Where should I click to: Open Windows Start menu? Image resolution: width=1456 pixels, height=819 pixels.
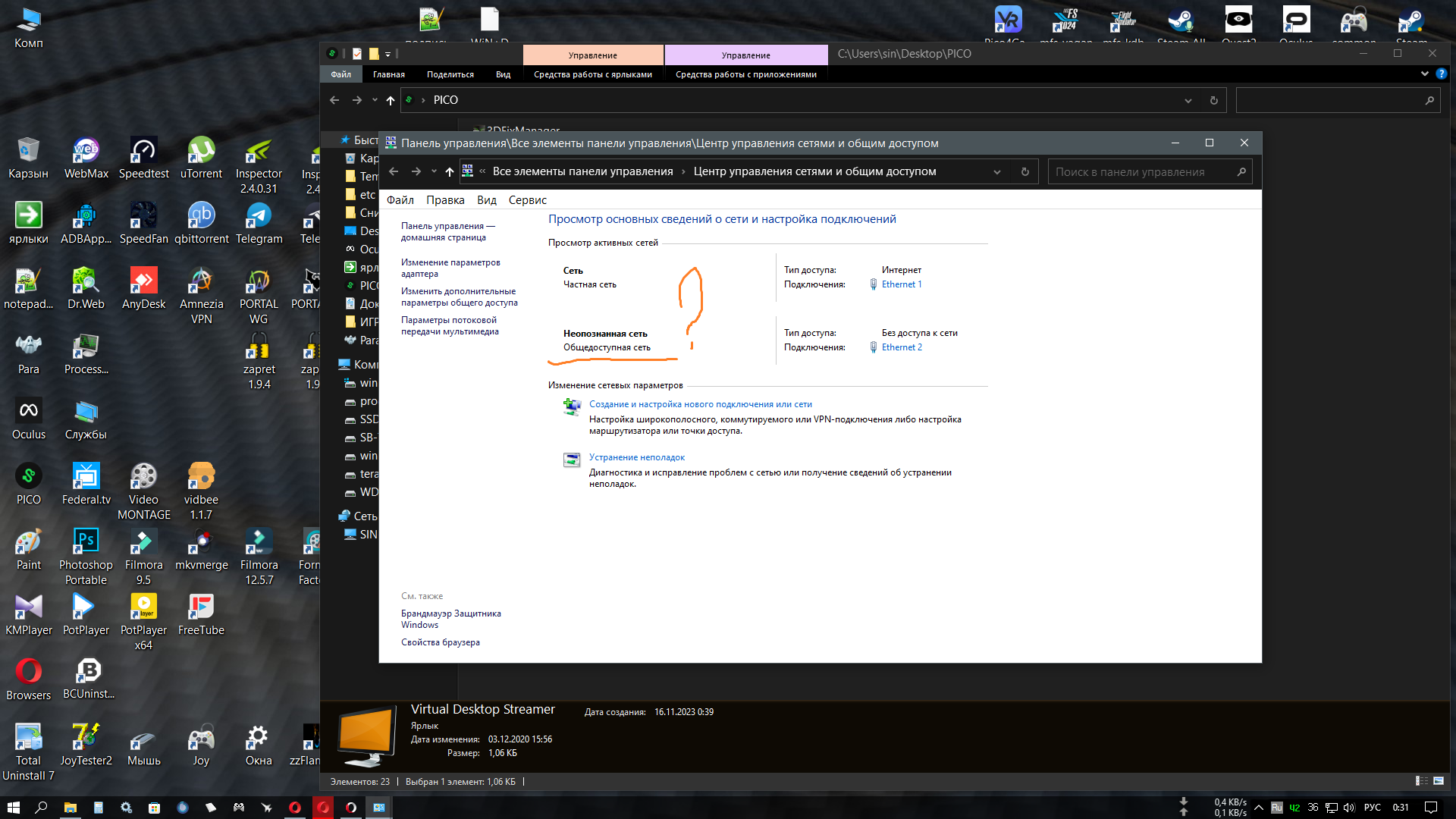point(13,808)
